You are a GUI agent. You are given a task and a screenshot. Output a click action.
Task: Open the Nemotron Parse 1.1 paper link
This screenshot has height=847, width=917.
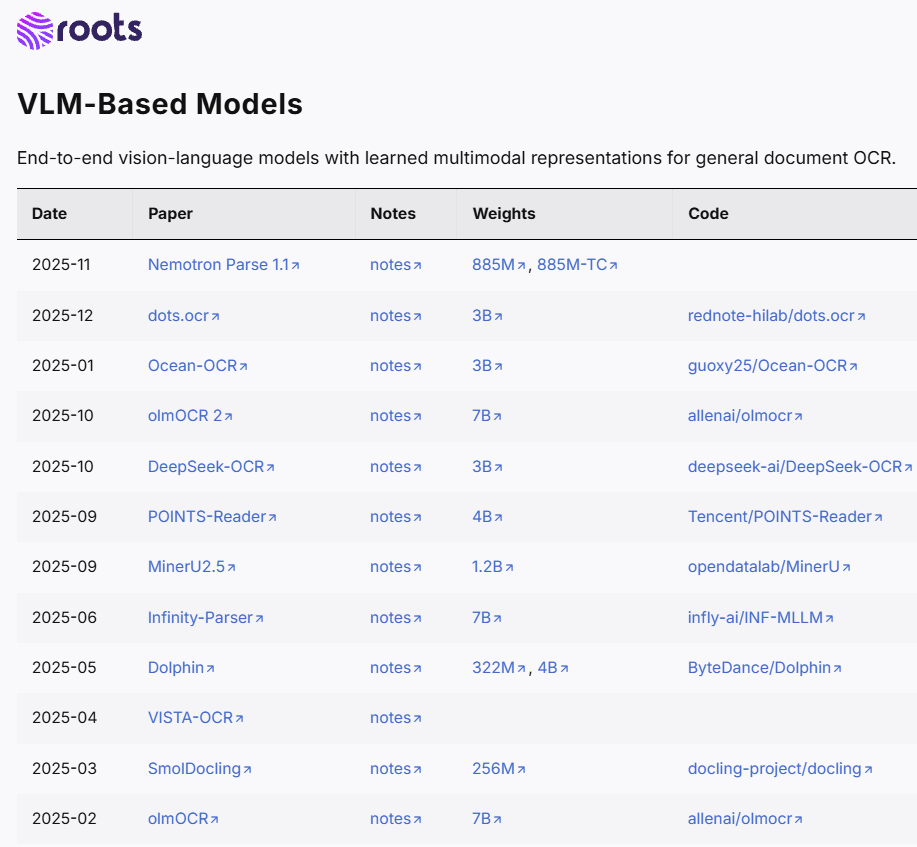point(216,264)
